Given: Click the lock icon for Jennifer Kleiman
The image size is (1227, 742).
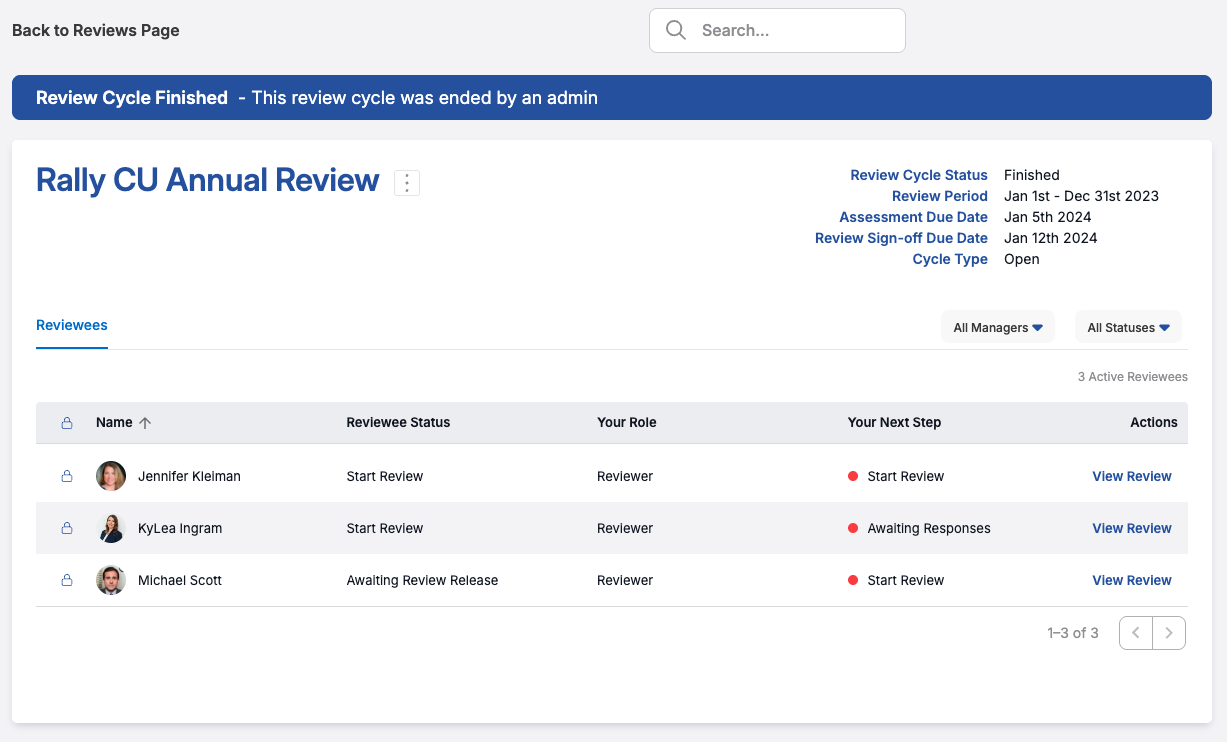Looking at the screenshot, I should (67, 477).
